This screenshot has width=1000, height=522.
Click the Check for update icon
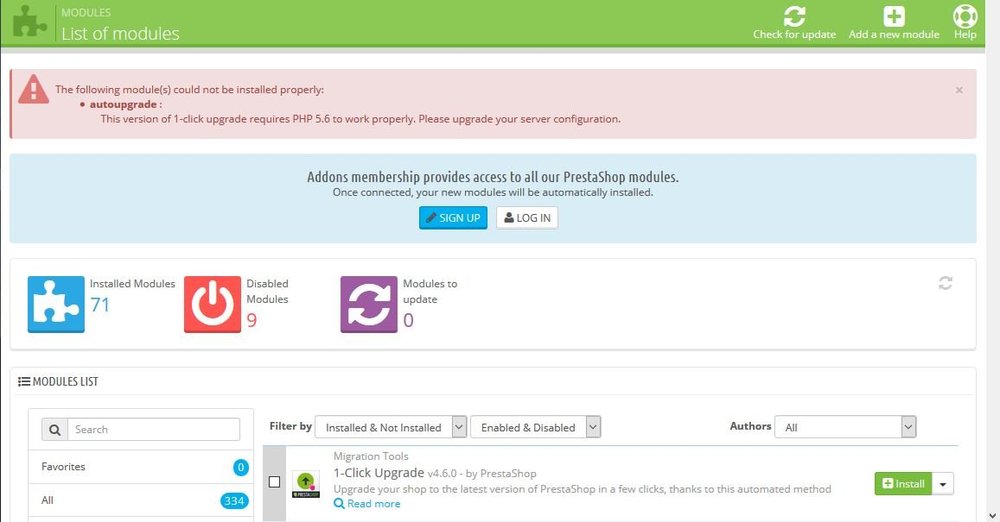(794, 16)
